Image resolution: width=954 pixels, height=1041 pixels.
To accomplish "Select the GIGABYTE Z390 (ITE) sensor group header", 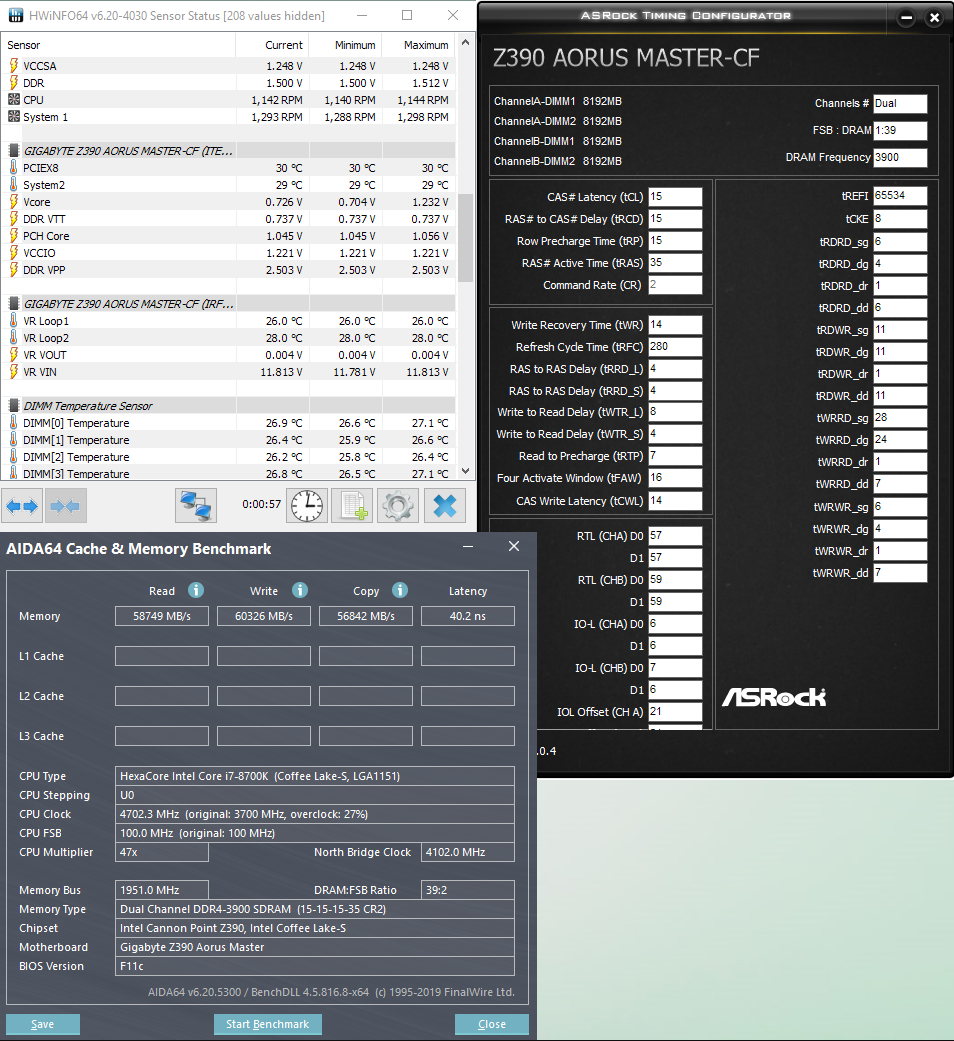I will point(228,151).
